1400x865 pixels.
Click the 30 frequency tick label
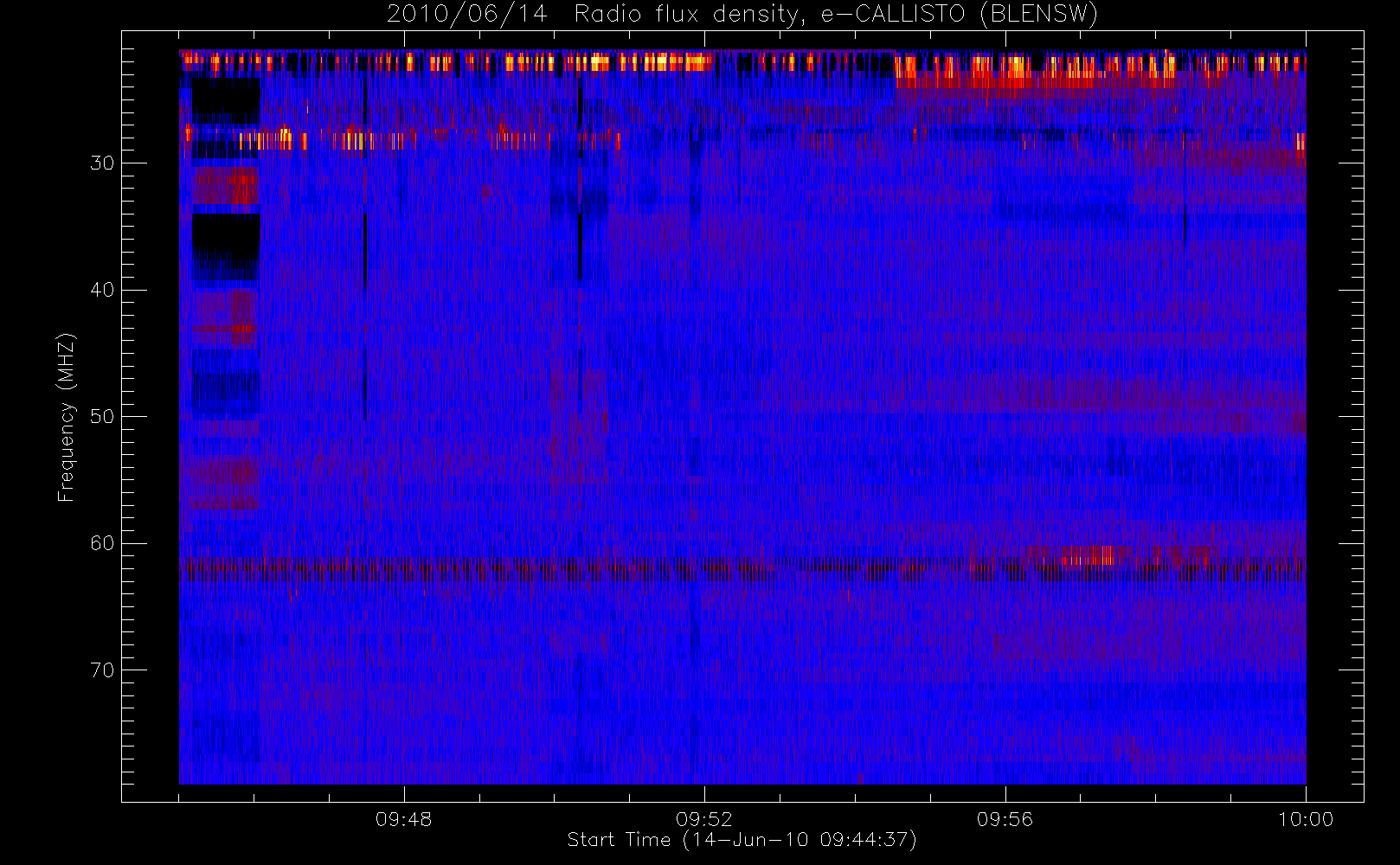pyautogui.click(x=102, y=163)
